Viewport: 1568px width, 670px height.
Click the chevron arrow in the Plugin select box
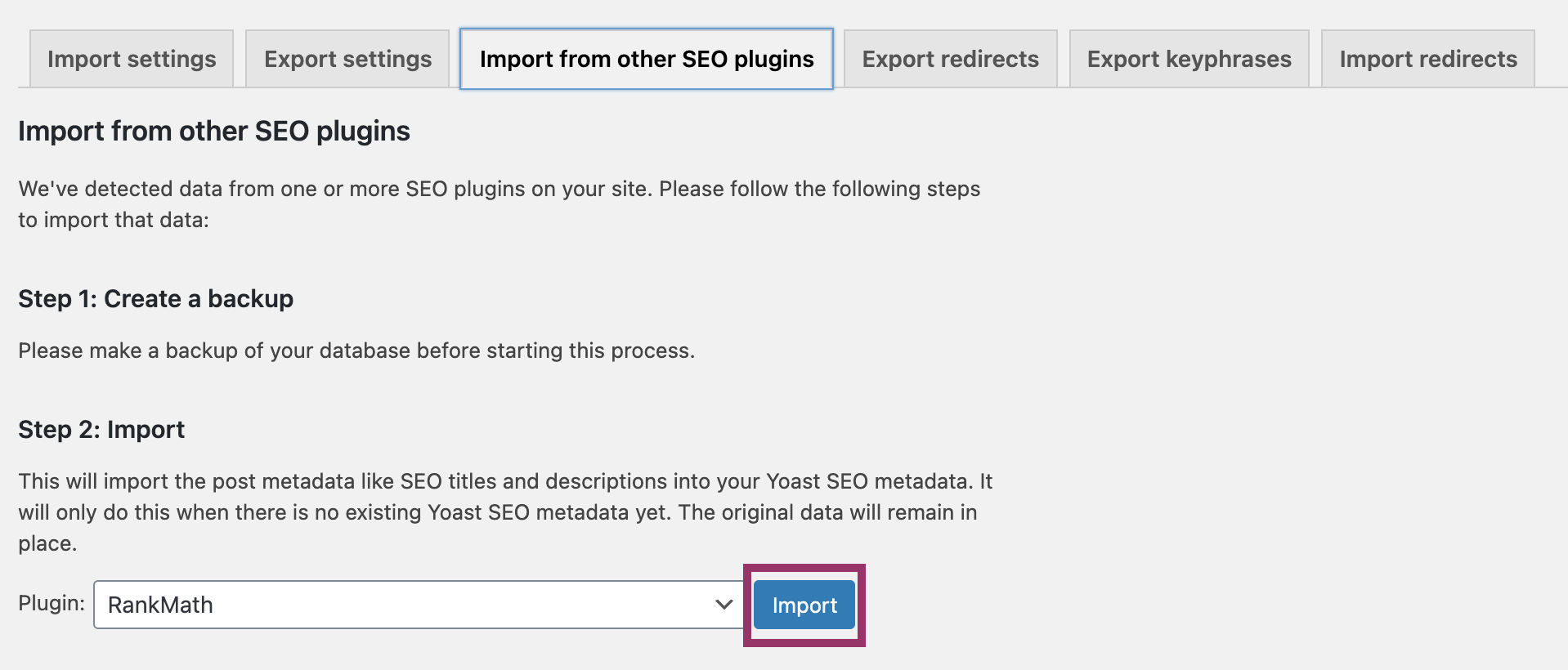coord(724,605)
